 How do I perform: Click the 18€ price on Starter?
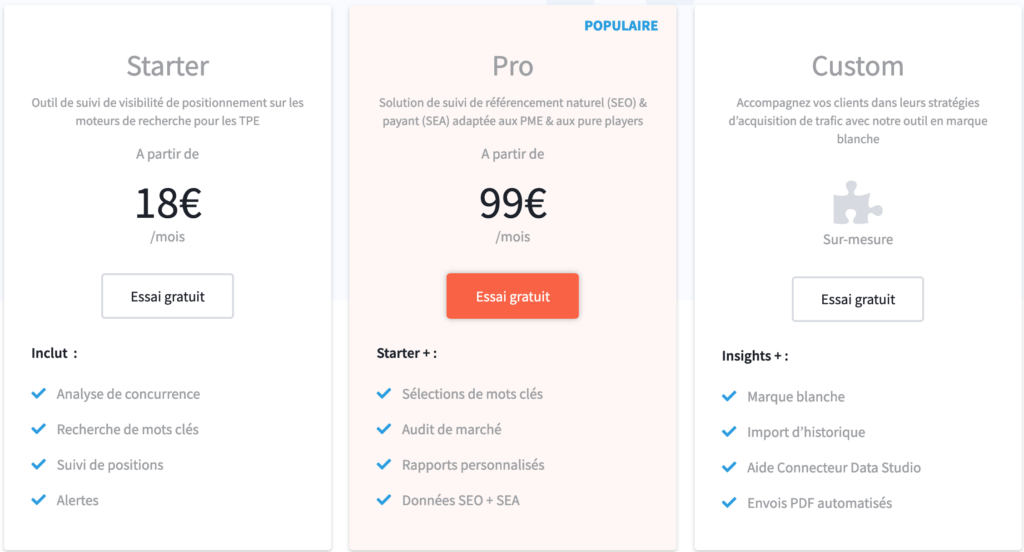(168, 203)
